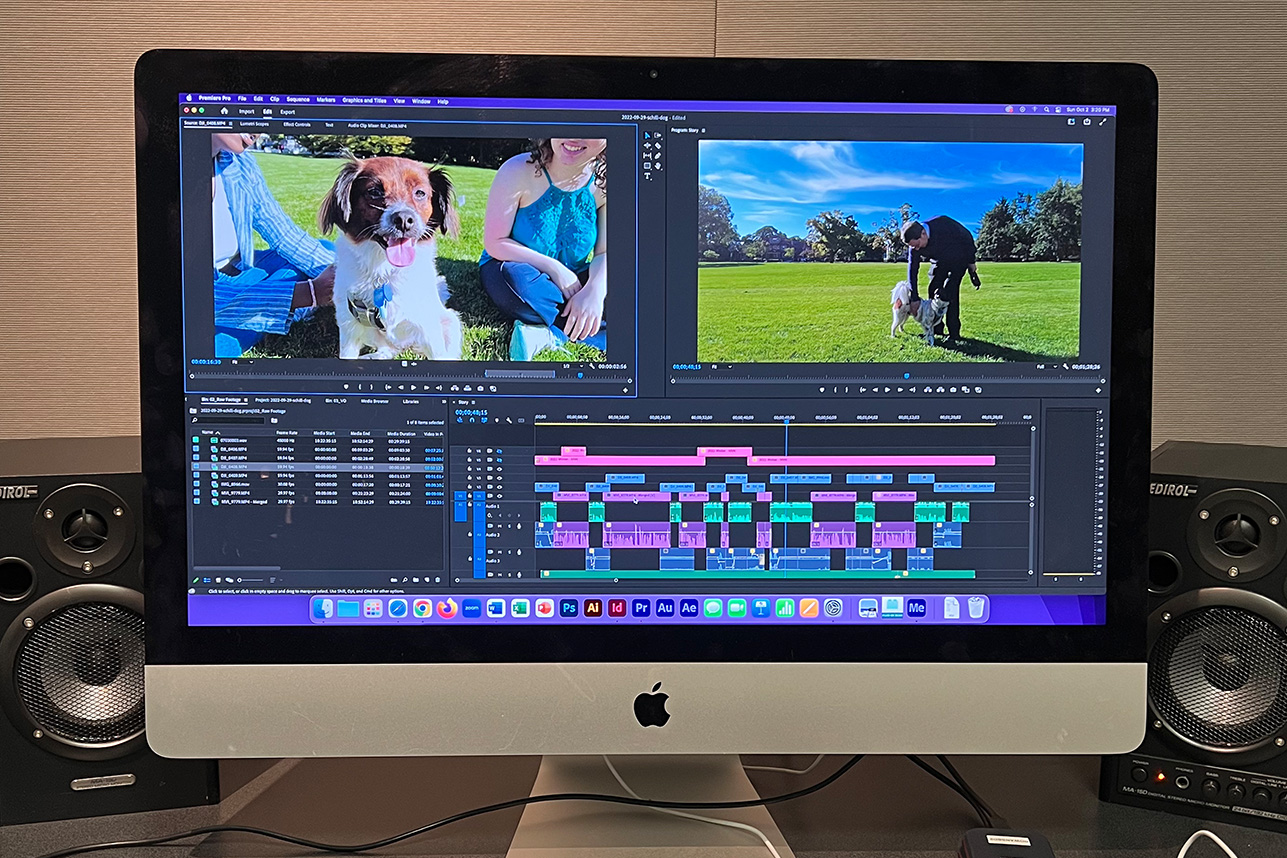The height and width of the screenshot is (858, 1287).
Task: Select the Razor tool
Action: click(x=658, y=145)
